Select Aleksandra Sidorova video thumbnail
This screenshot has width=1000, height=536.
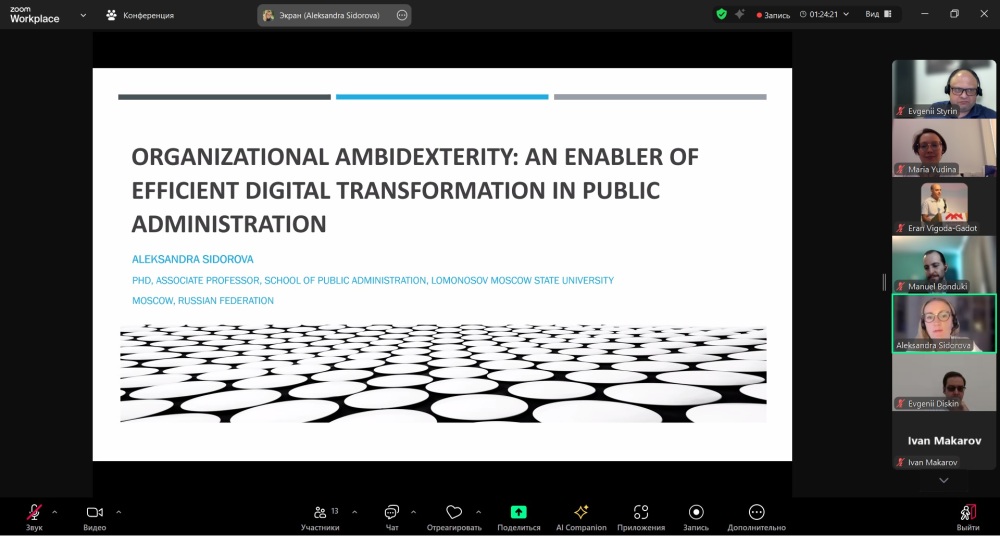944,324
